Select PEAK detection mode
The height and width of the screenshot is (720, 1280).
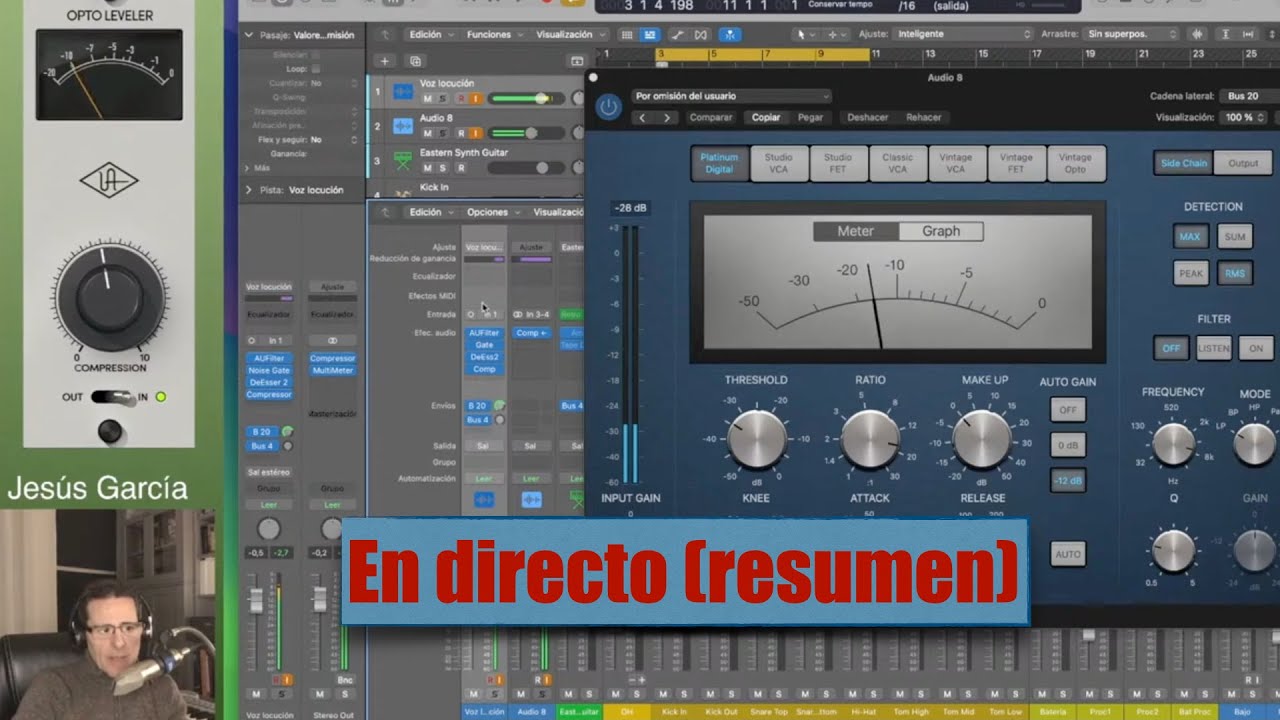pyautogui.click(x=1191, y=273)
